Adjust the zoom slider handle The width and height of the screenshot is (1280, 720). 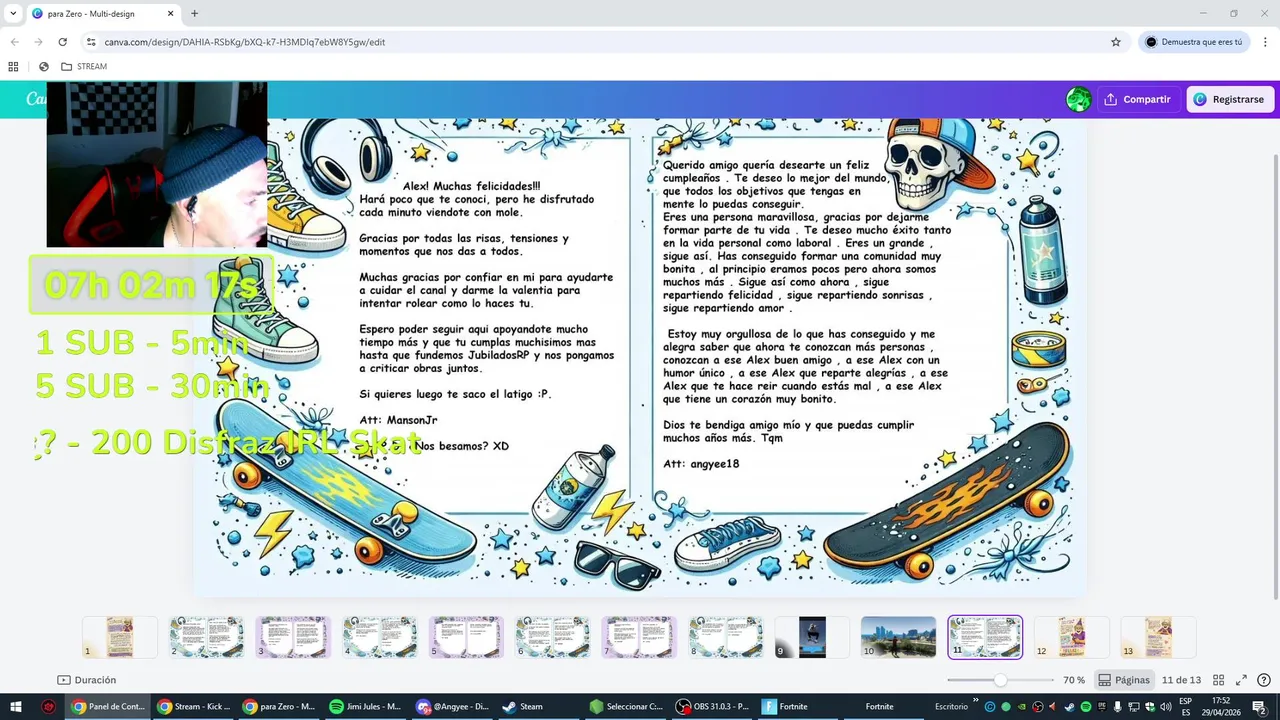coord(1000,680)
